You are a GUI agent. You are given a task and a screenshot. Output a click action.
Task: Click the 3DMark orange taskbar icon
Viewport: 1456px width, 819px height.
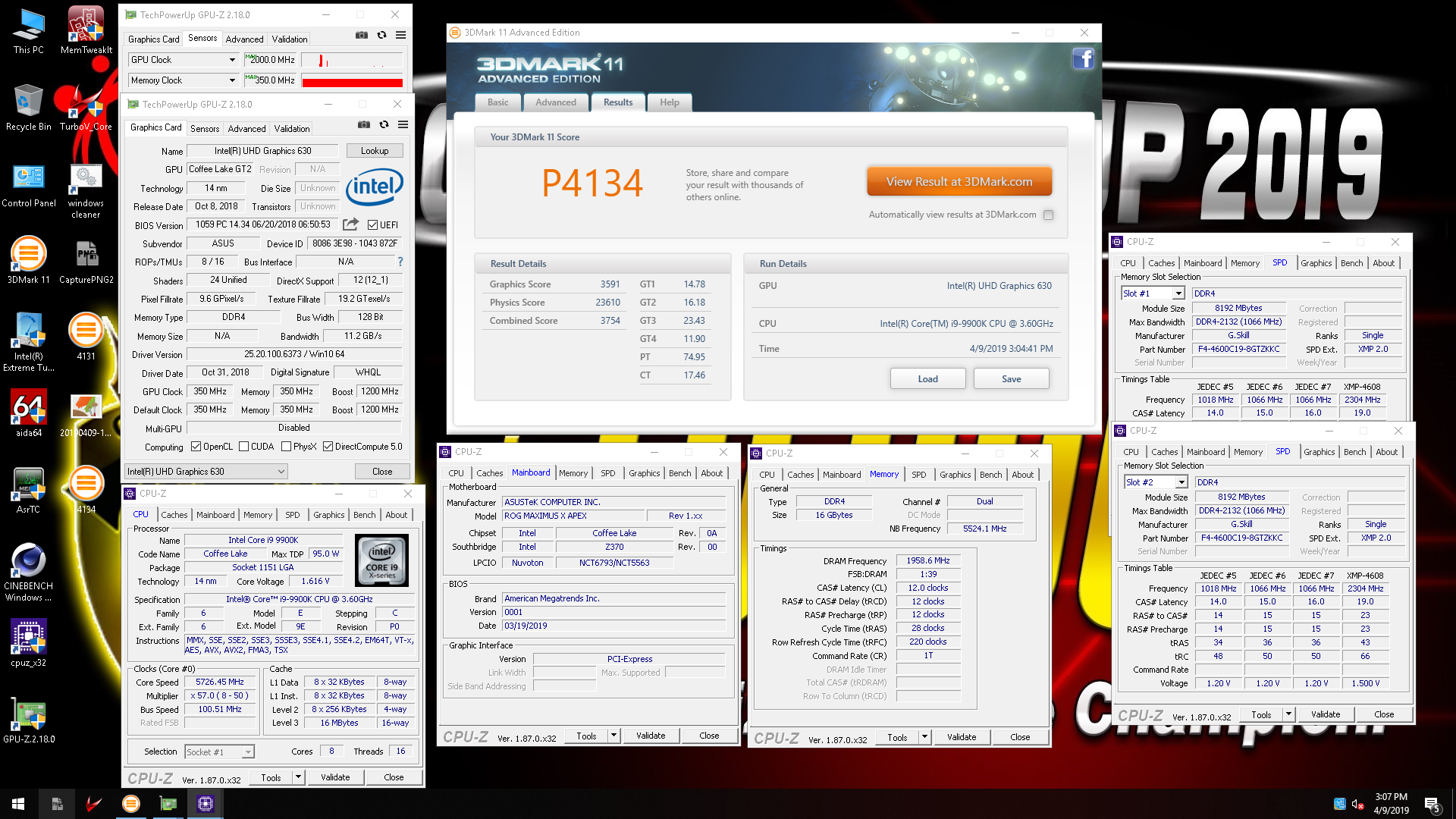pyautogui.click(x=130, y=804)
